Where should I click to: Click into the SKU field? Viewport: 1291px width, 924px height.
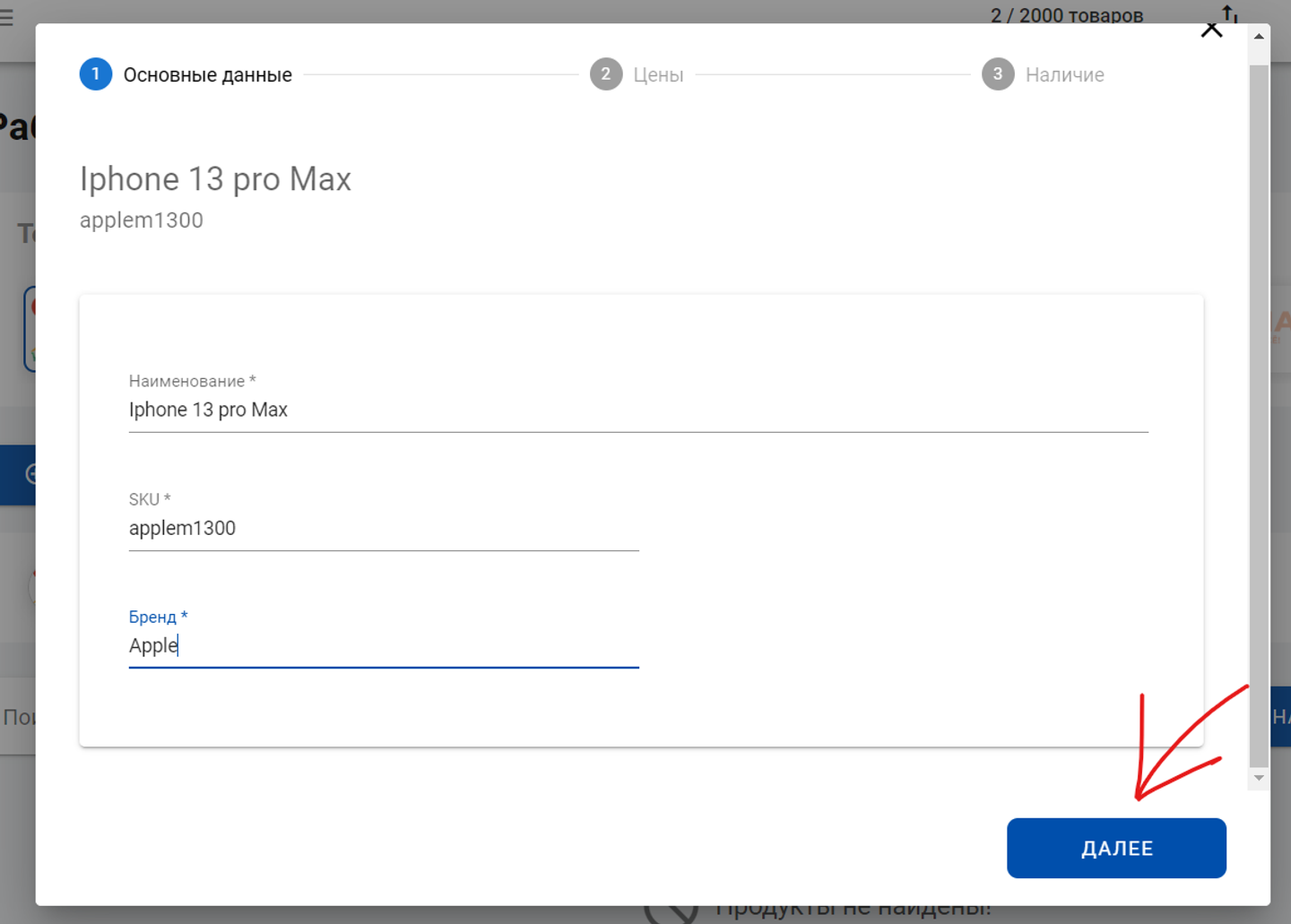tap(383, 529)
